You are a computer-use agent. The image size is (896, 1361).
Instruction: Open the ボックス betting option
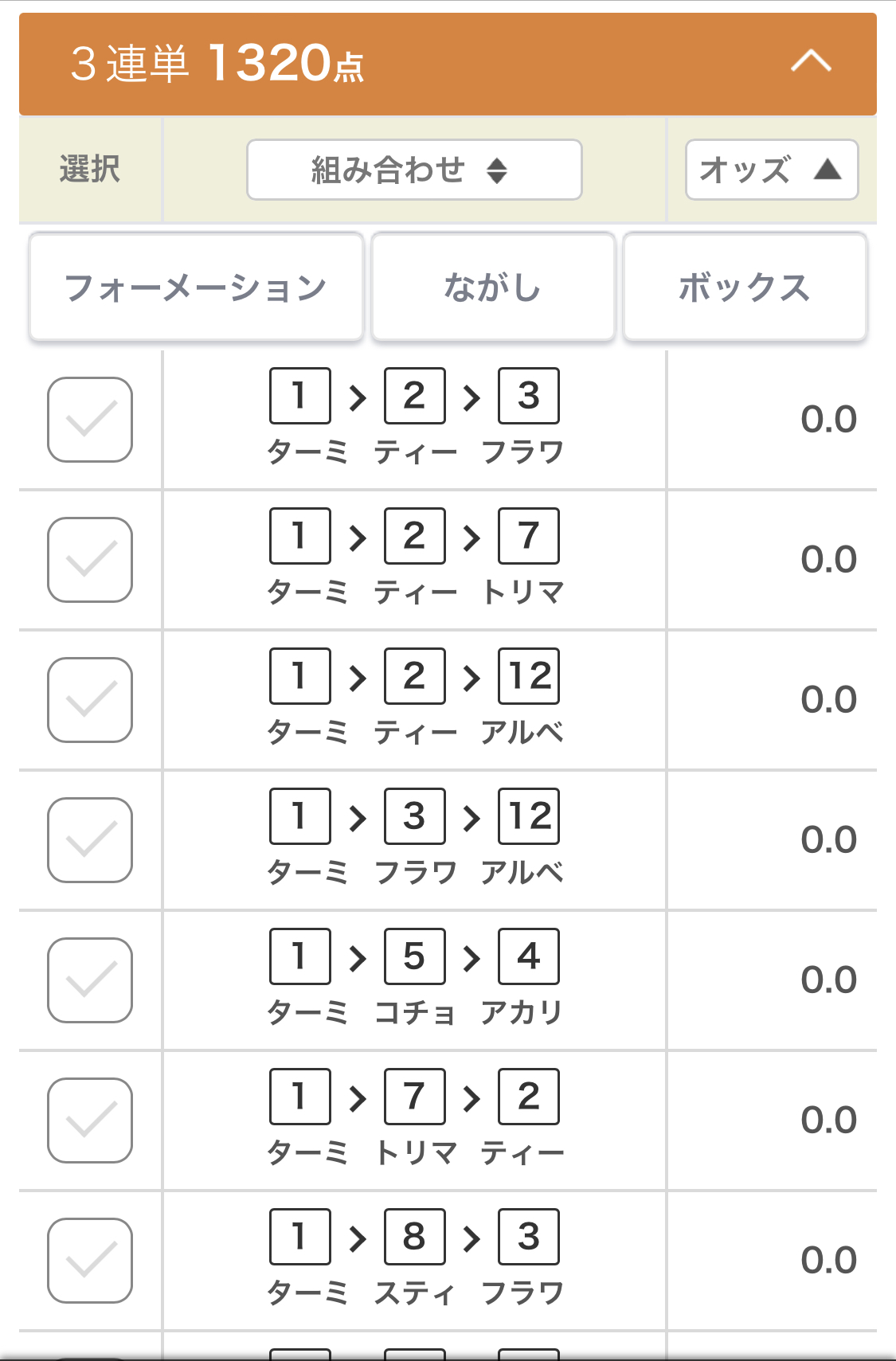(x=745, y=287)
